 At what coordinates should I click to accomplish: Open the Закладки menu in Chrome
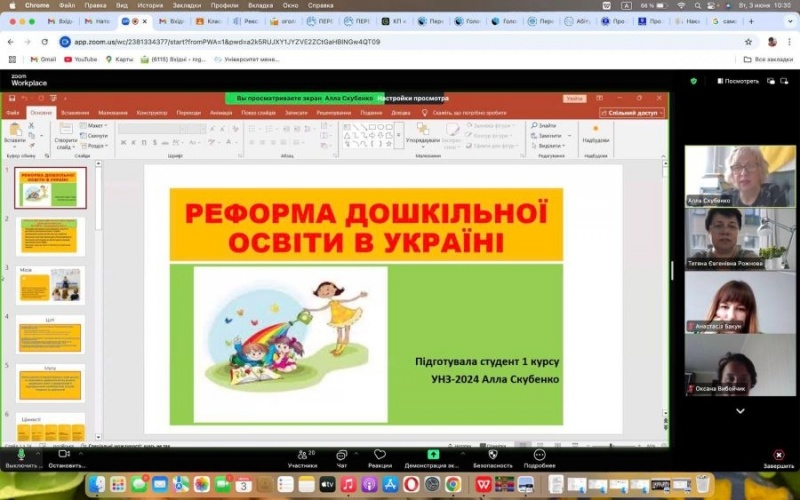[186, 5]
